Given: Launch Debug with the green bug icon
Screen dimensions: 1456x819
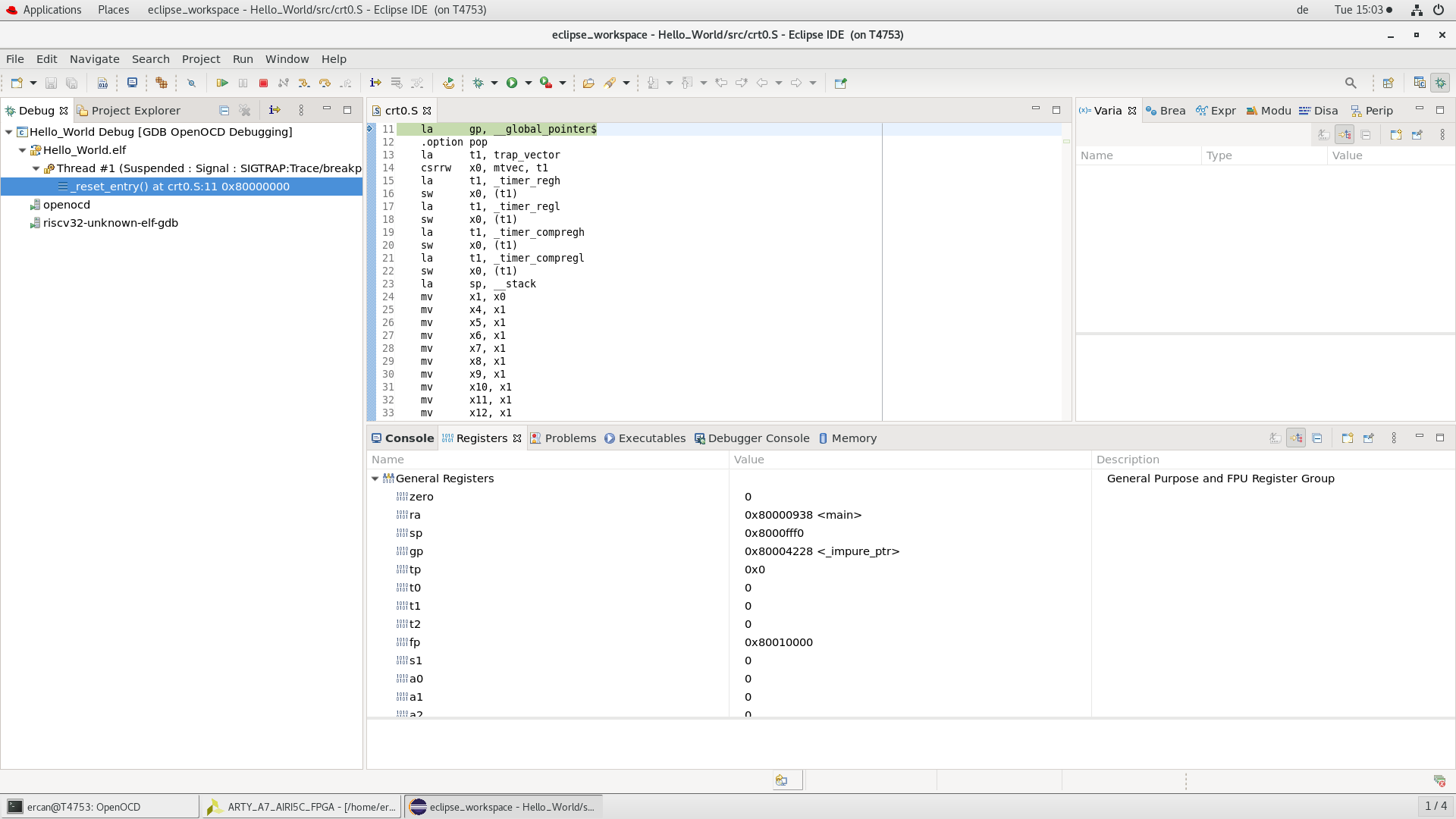Looking at the screenshot, I should (x=478, y=83).
